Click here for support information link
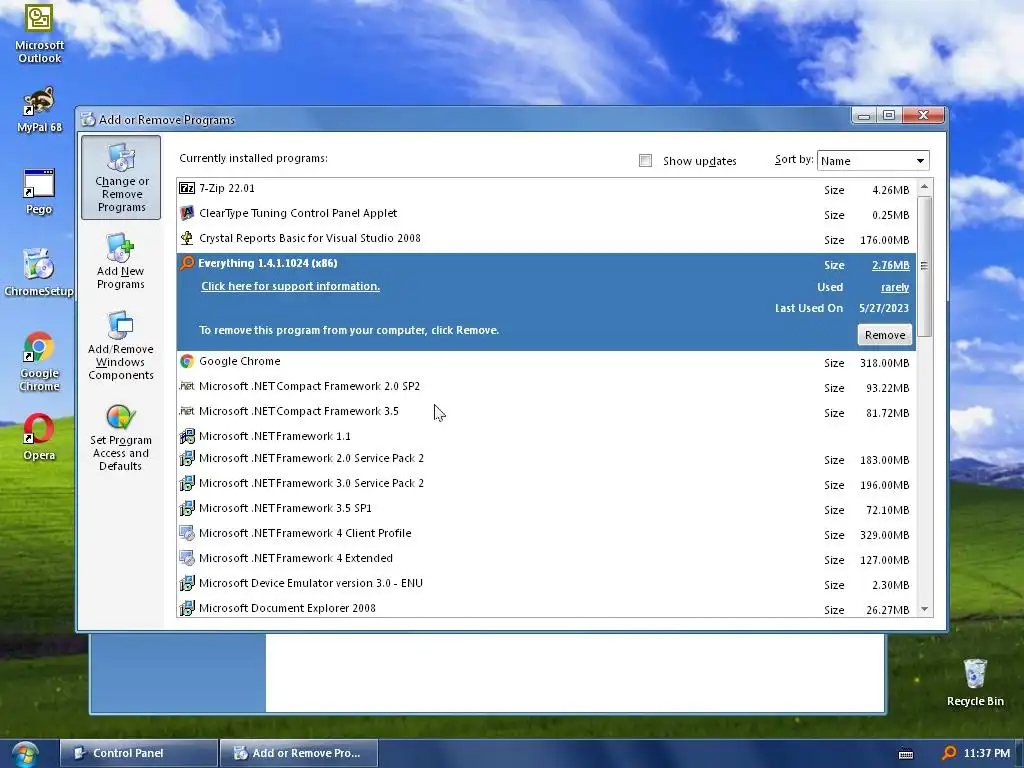1024x768 pixels. click(x=290, y=286)
